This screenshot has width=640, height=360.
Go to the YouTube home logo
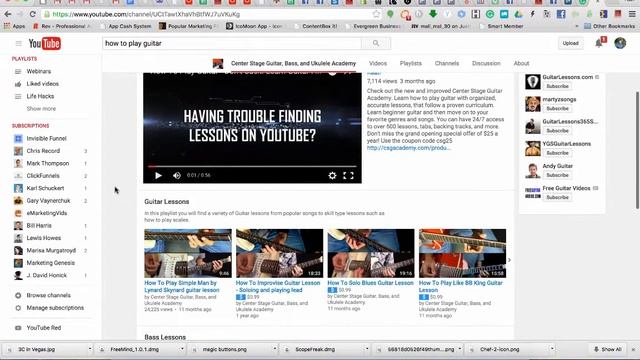[x=44, y=43]
